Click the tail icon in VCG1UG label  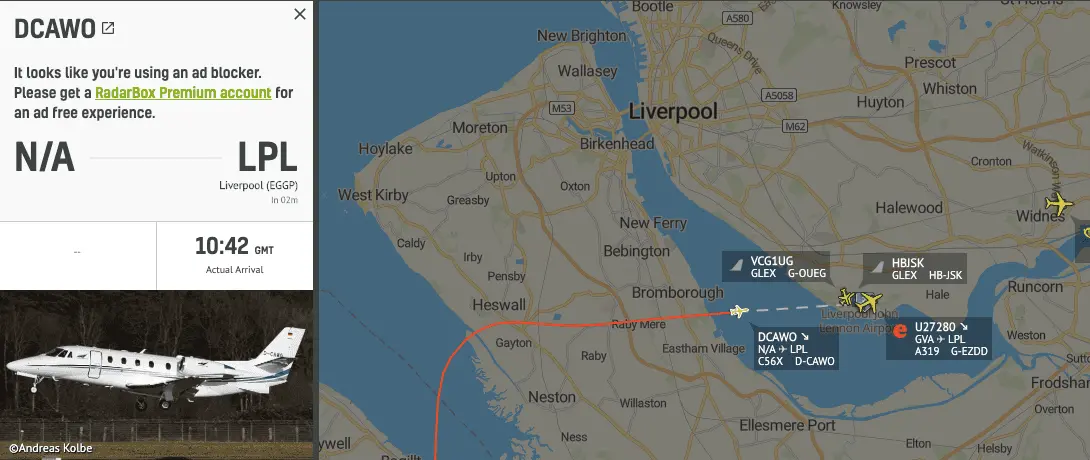tap(735, 265)
